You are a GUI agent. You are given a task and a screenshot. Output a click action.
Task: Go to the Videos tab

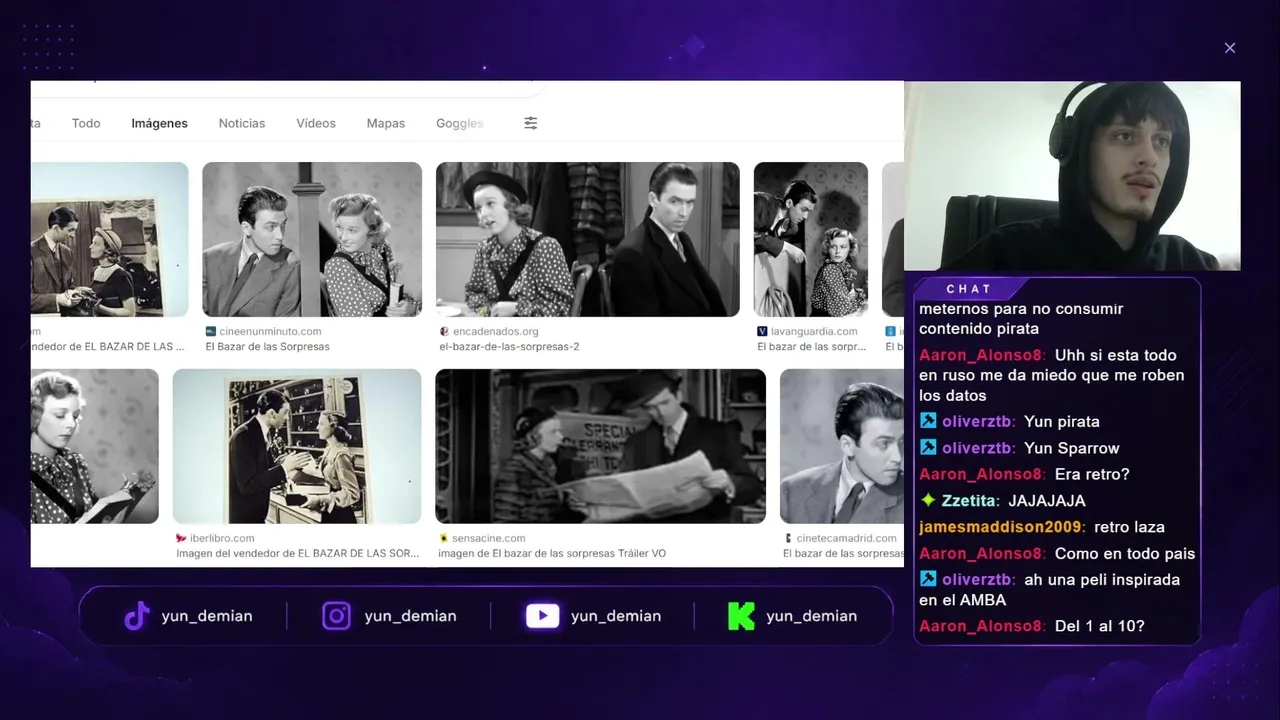316,123
